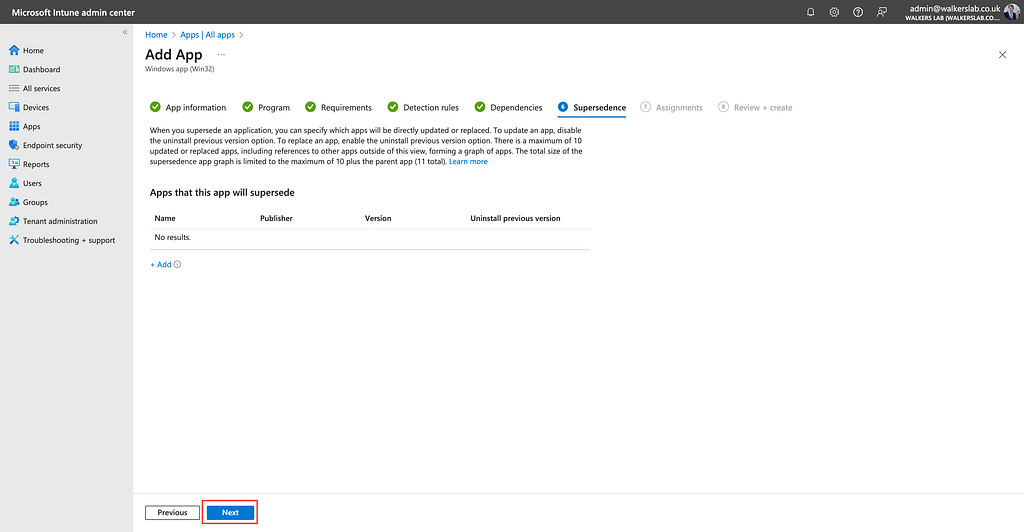This screenshot has height=532, width=1024.
Task: Open Troubleshooting + support in sidebar
Action: pos(68,240)
